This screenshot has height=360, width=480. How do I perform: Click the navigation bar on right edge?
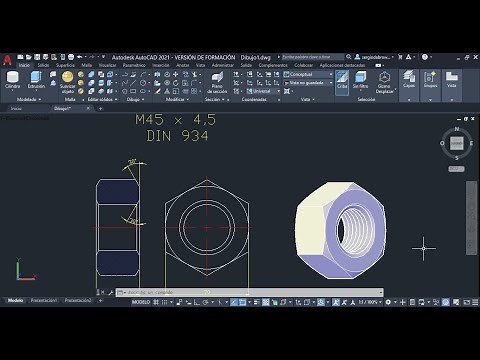(x=471, y=218)
